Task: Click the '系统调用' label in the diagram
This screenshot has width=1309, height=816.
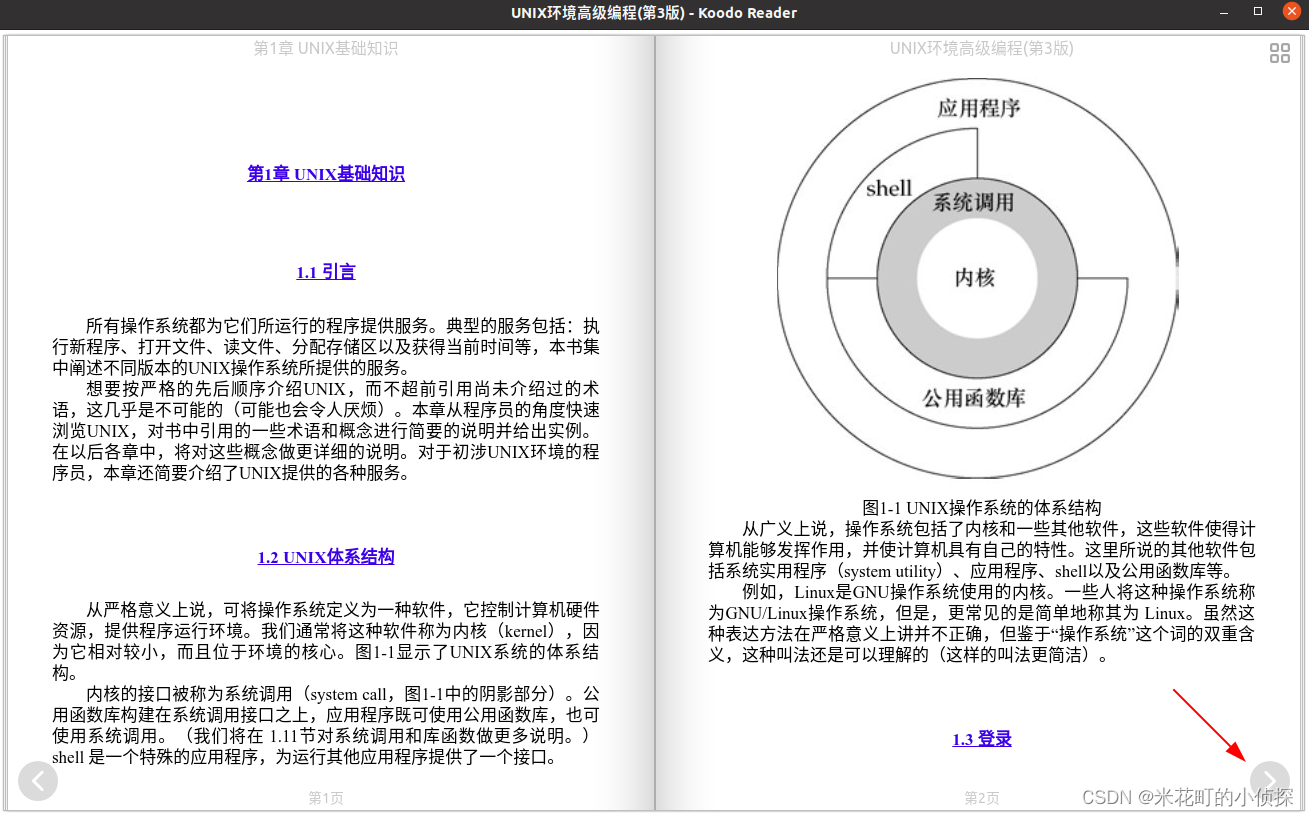Action: point(973,202)
